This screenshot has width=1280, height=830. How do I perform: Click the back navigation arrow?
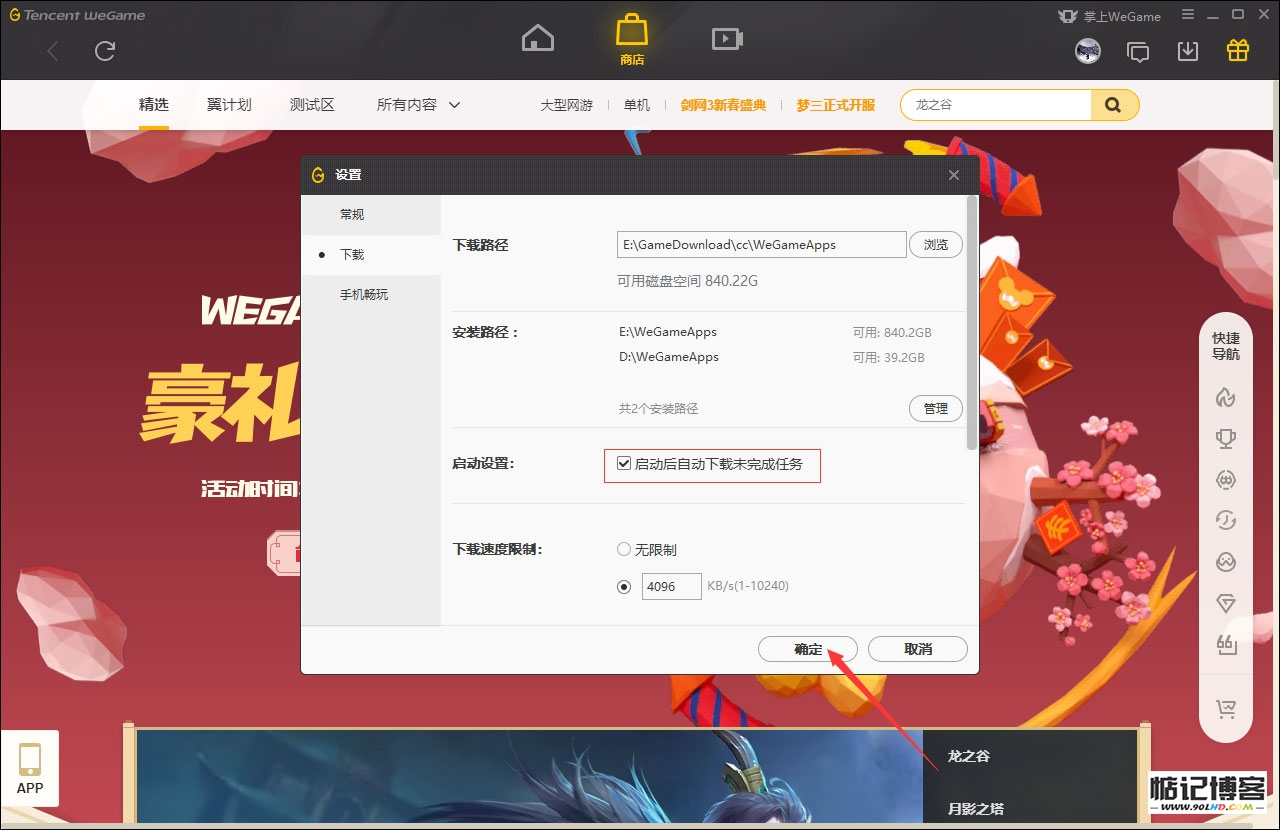click(x=53, y=51)
